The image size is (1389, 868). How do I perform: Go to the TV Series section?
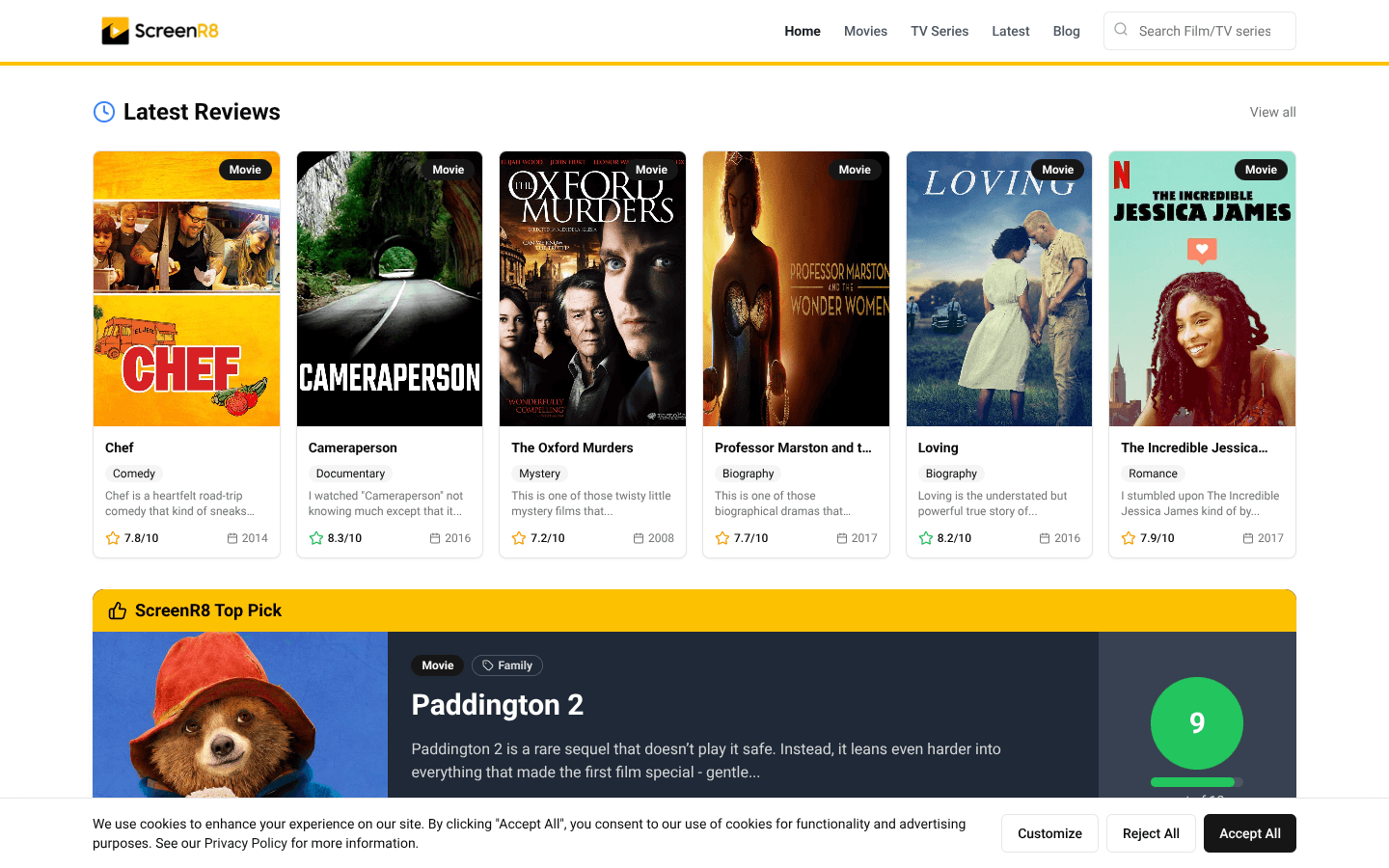[940, 31]
